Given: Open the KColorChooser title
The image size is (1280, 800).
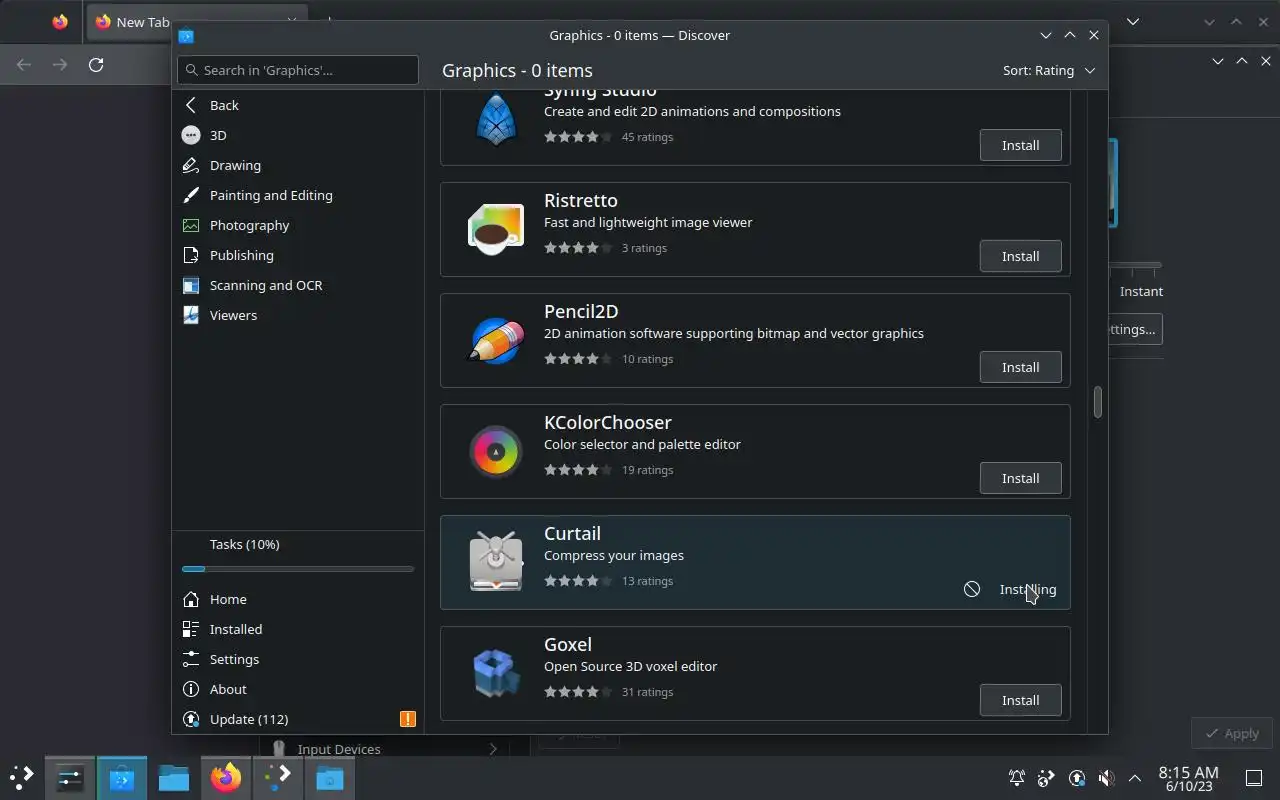Looking at the screenshot, I should coord(608,422).
